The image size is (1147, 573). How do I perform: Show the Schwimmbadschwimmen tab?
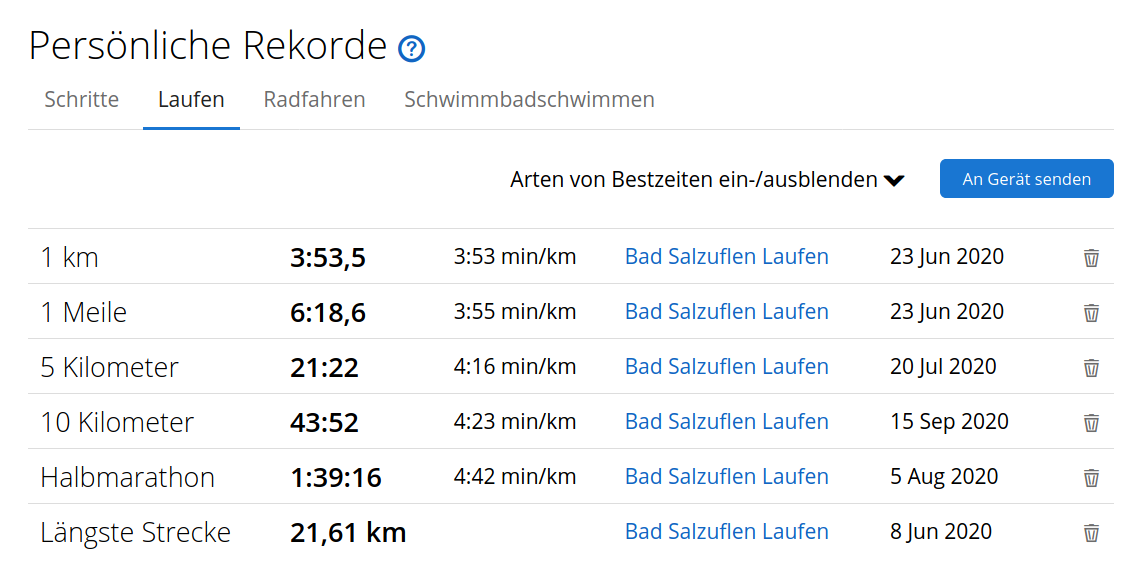(529, 100)
